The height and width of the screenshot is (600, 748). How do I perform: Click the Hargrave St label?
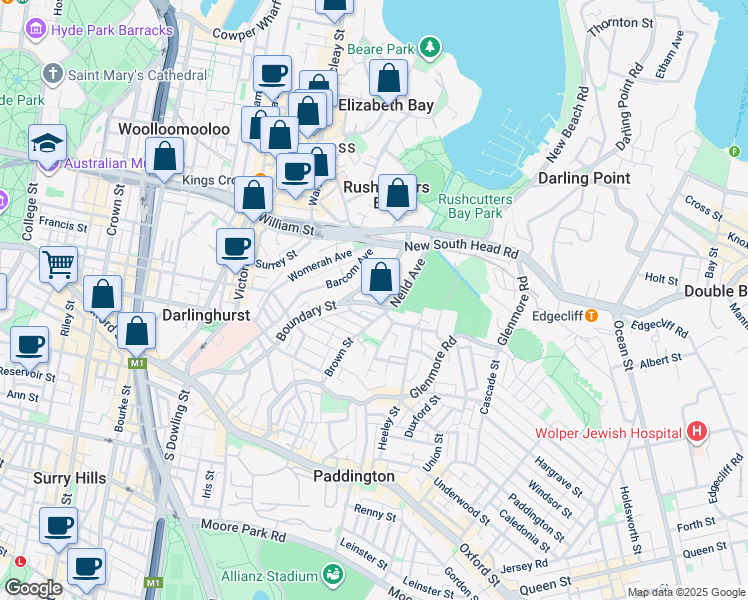click(558, 476)
